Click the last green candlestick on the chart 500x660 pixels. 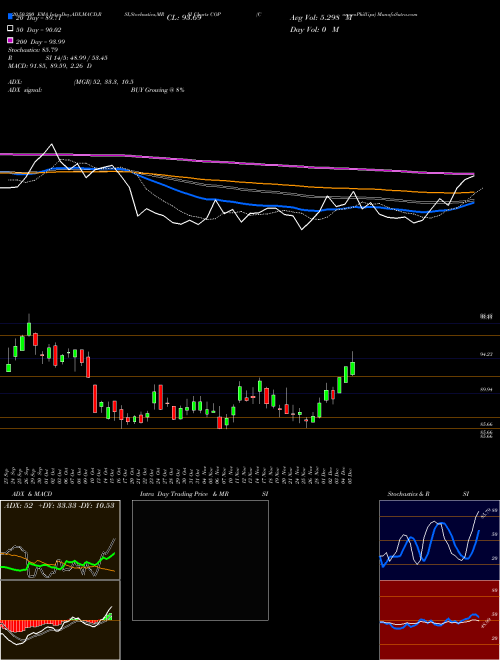[x=352, y=368]
